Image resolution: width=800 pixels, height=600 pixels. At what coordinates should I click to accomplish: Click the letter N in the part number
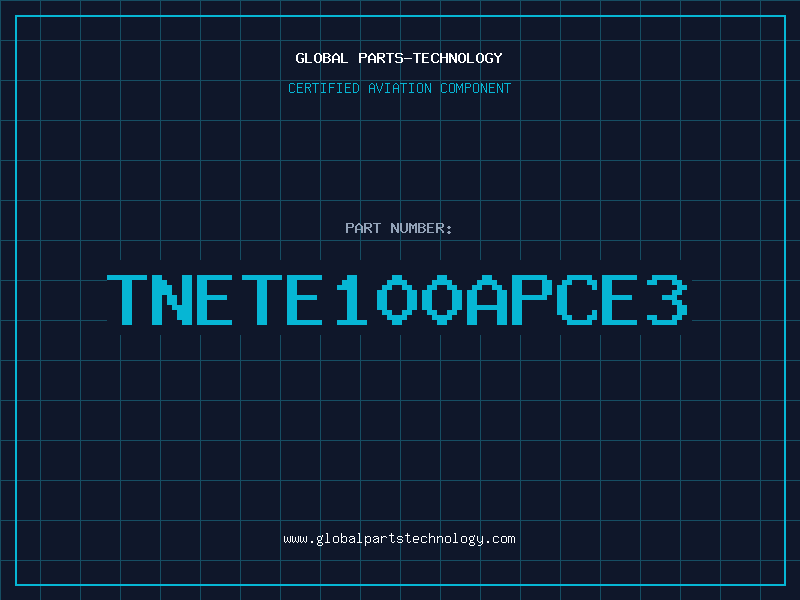coord(174,300)
